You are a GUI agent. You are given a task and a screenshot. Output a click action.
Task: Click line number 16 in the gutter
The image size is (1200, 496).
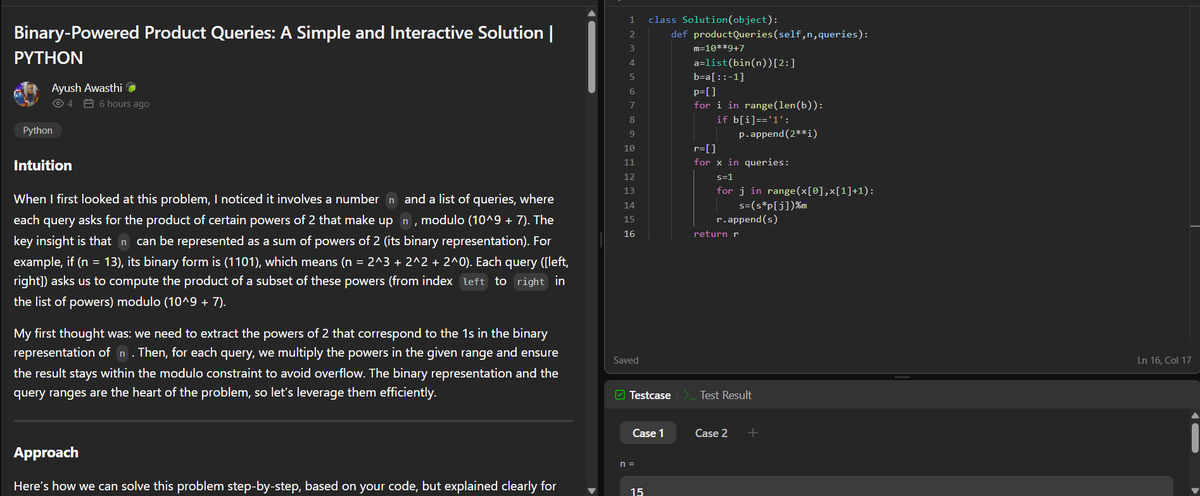point(629,233)
